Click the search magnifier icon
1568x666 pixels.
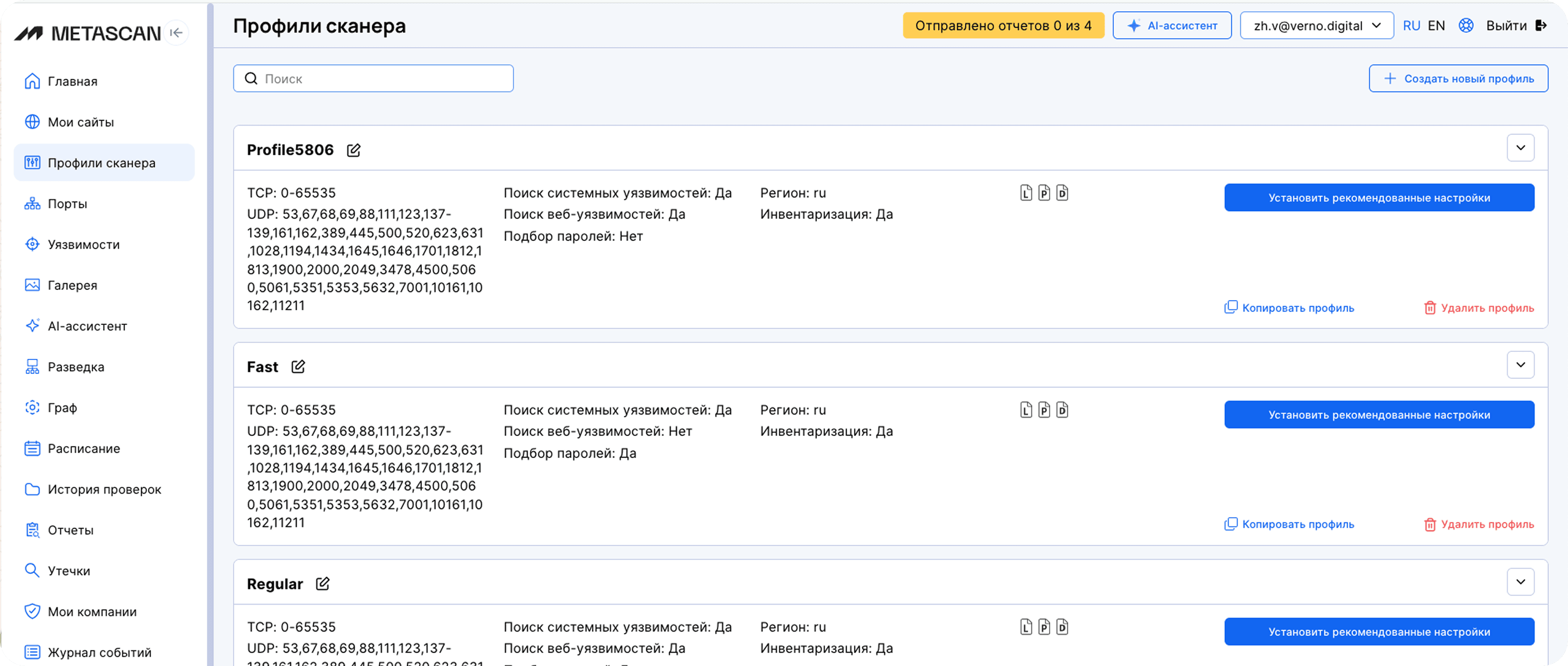coord(251,79)
